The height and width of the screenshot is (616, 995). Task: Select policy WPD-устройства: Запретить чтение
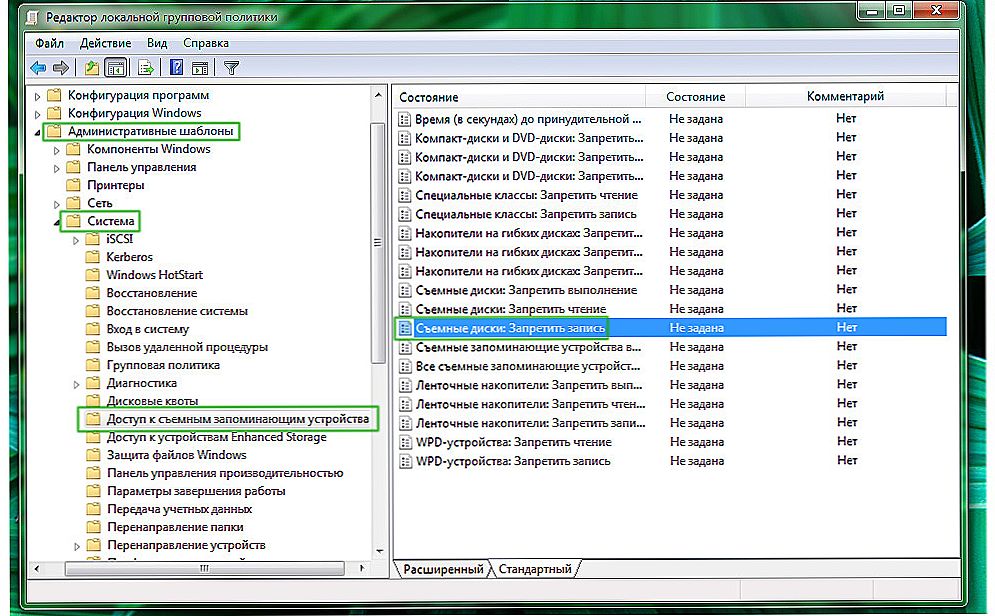coord(514,442)
